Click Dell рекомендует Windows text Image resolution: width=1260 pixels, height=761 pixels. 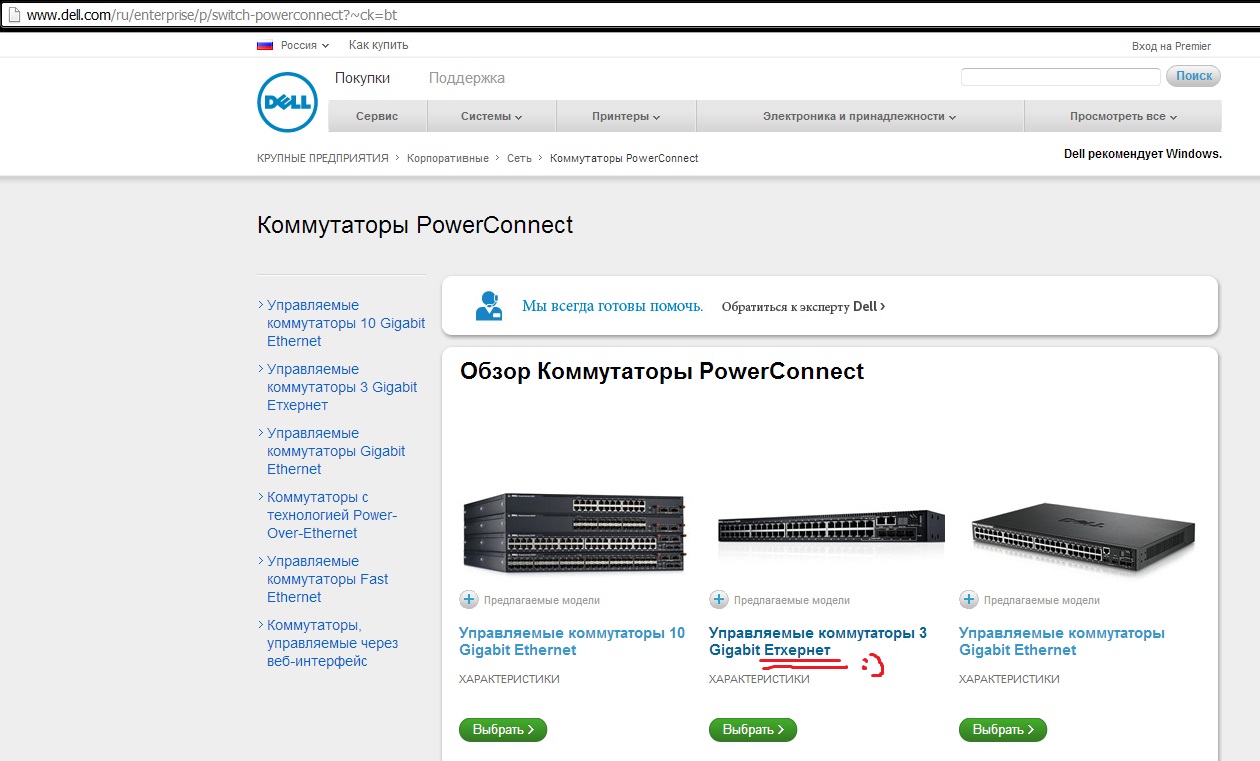[x=1142, y=154]
